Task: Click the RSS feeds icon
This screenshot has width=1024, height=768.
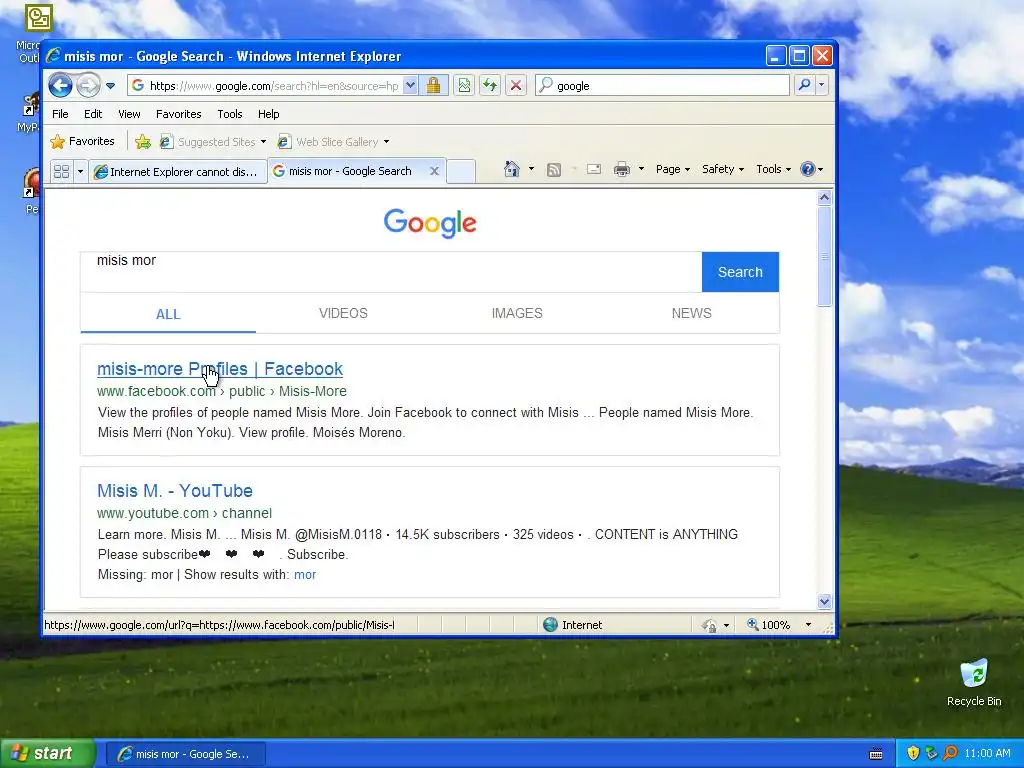Action: click(x=554, y=170)
